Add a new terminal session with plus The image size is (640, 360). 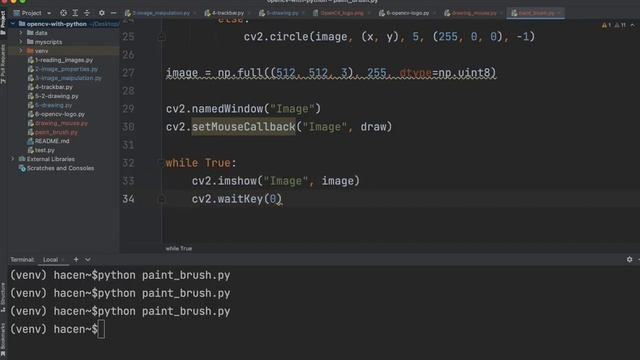click(x=76, y=259)
